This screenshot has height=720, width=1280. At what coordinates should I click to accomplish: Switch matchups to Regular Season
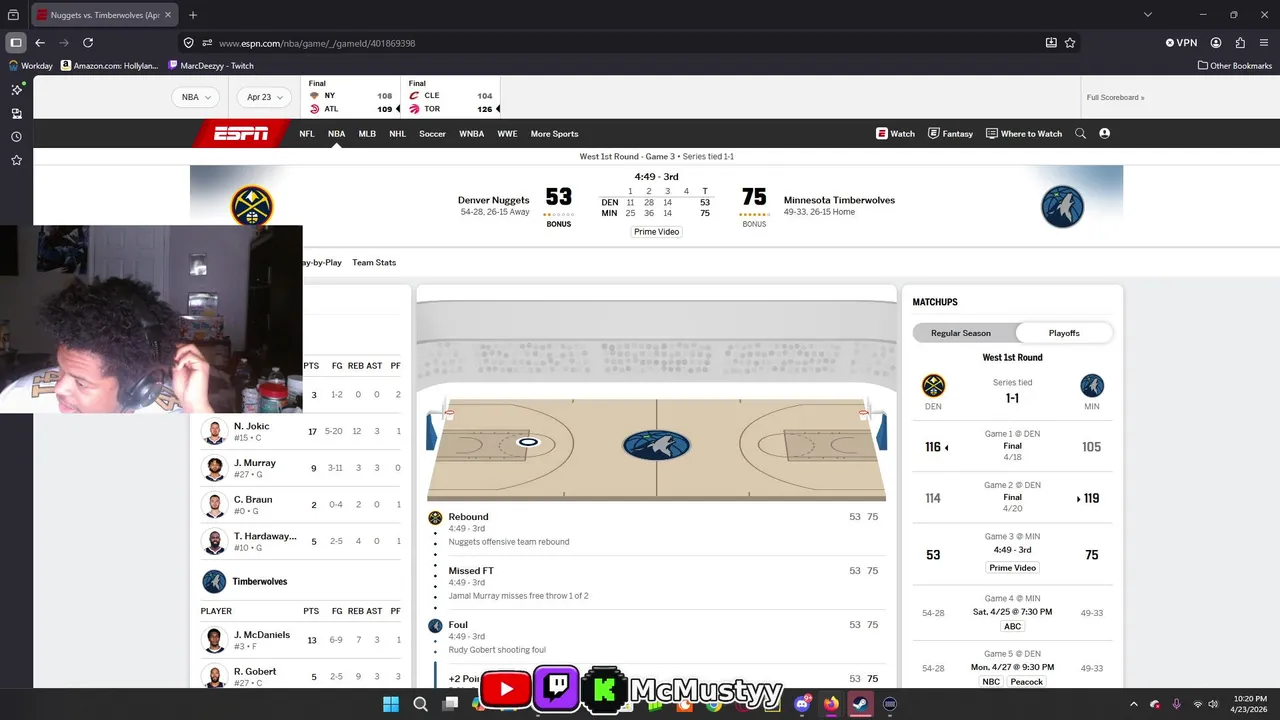(x=961, y=333)
